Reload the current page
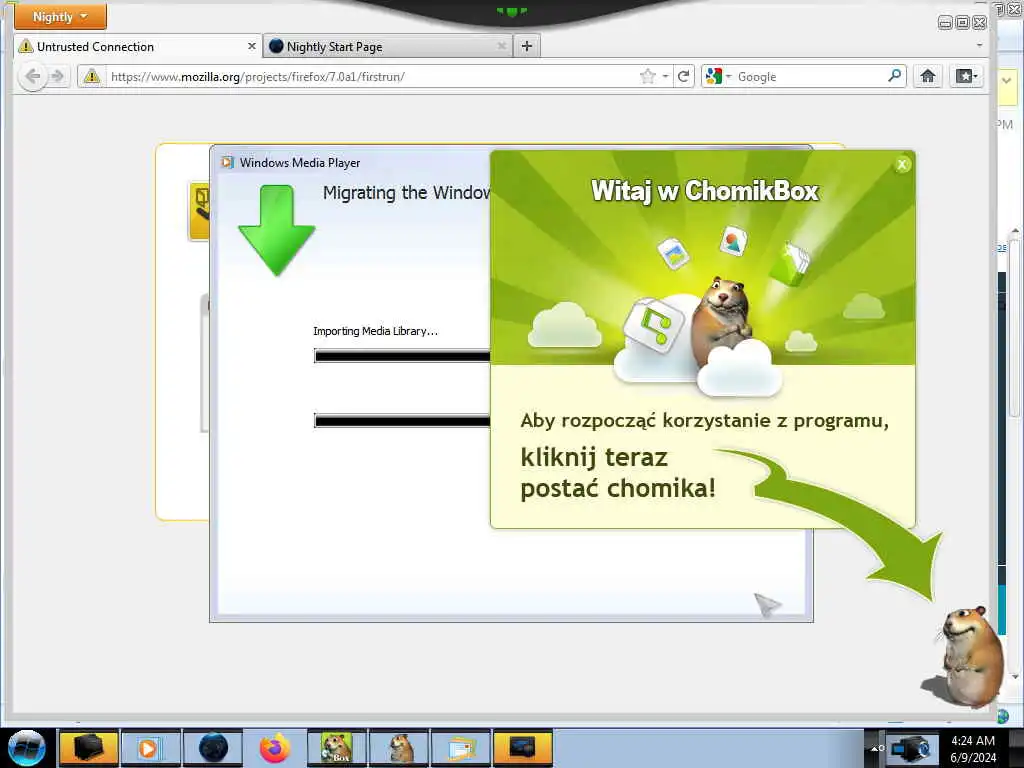Image resolution: width=1024 pixels, height=768 pixels. tap(684, 76)
